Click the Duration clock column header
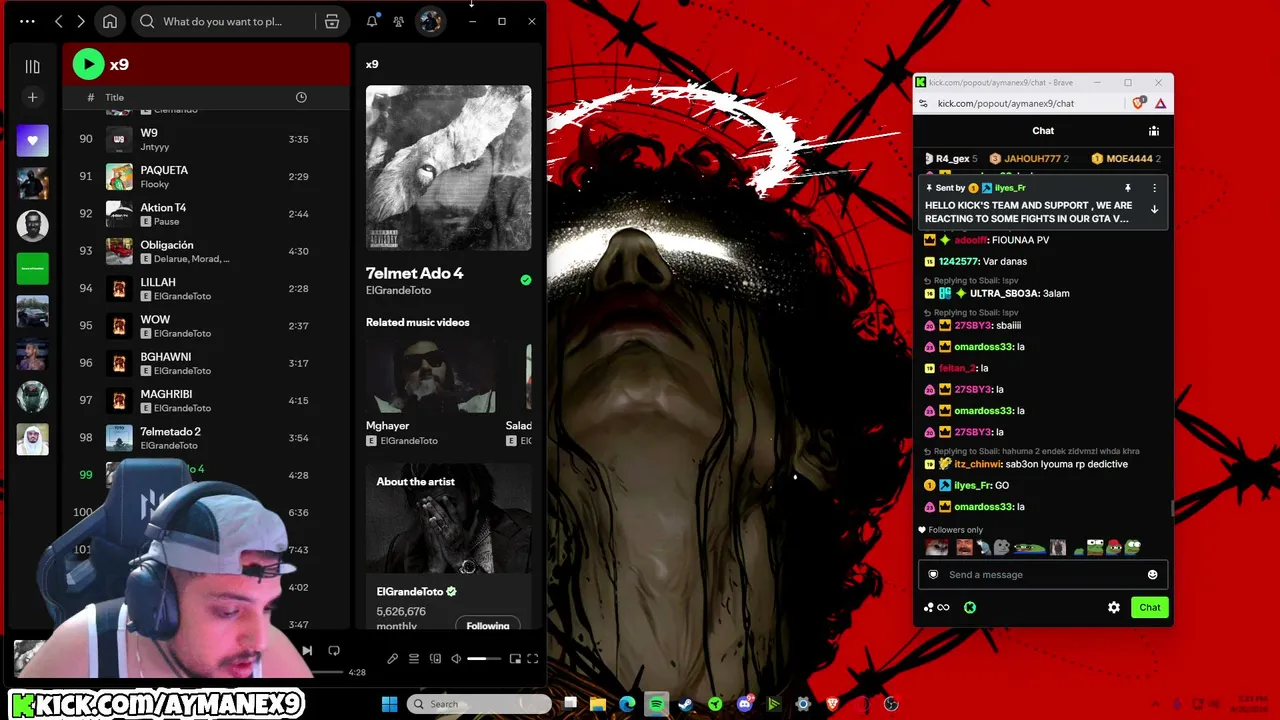This screenshot has height=720, width=1280. [x=301, y=97]
